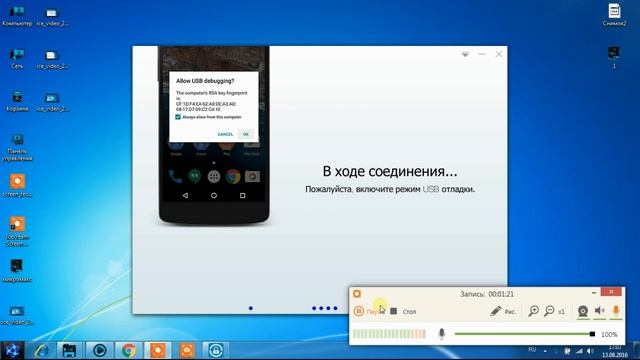The width and height of the screenshot is (640, 360).
Task: Open the Компьютер desktop icon
Action: 17,16
